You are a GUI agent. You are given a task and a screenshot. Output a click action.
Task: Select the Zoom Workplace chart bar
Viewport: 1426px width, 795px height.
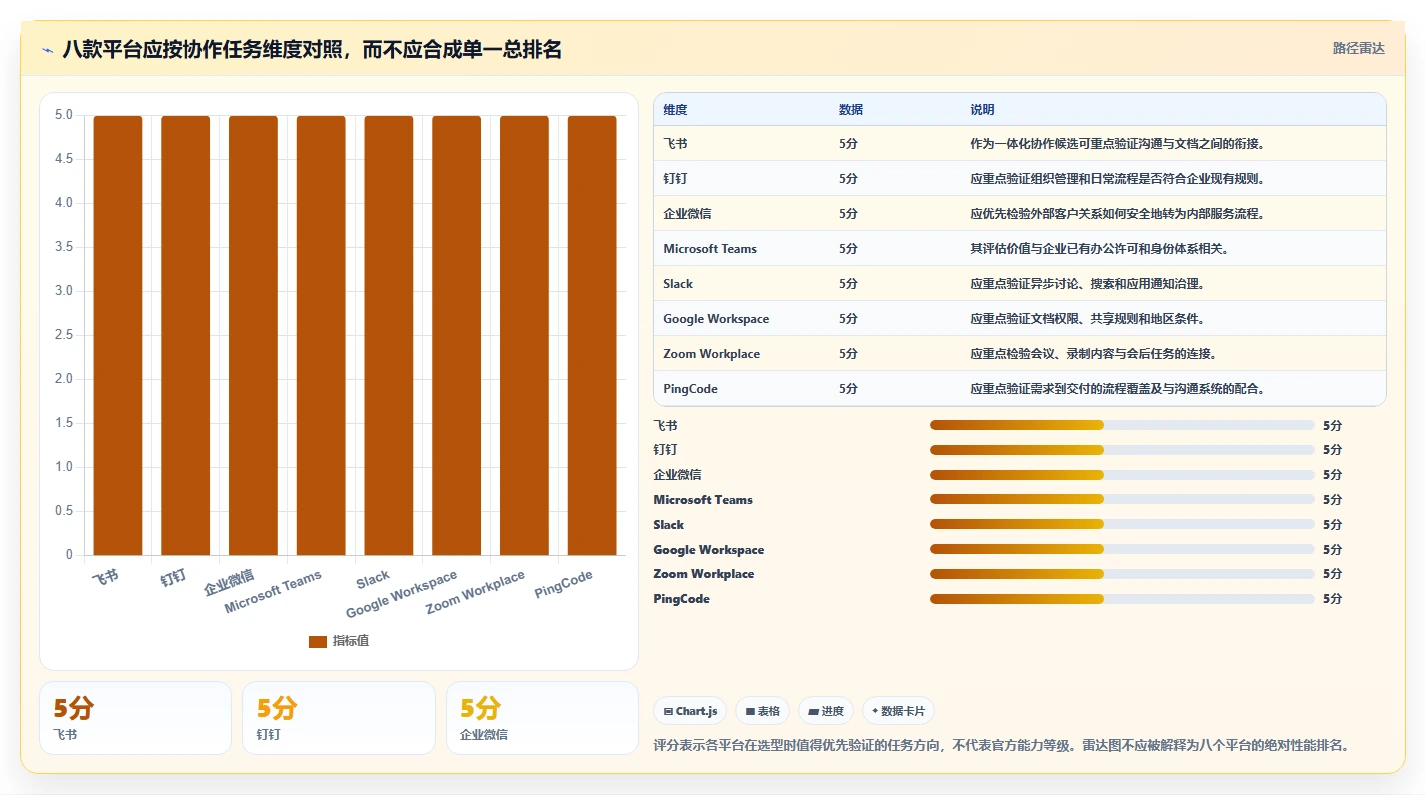525,335
